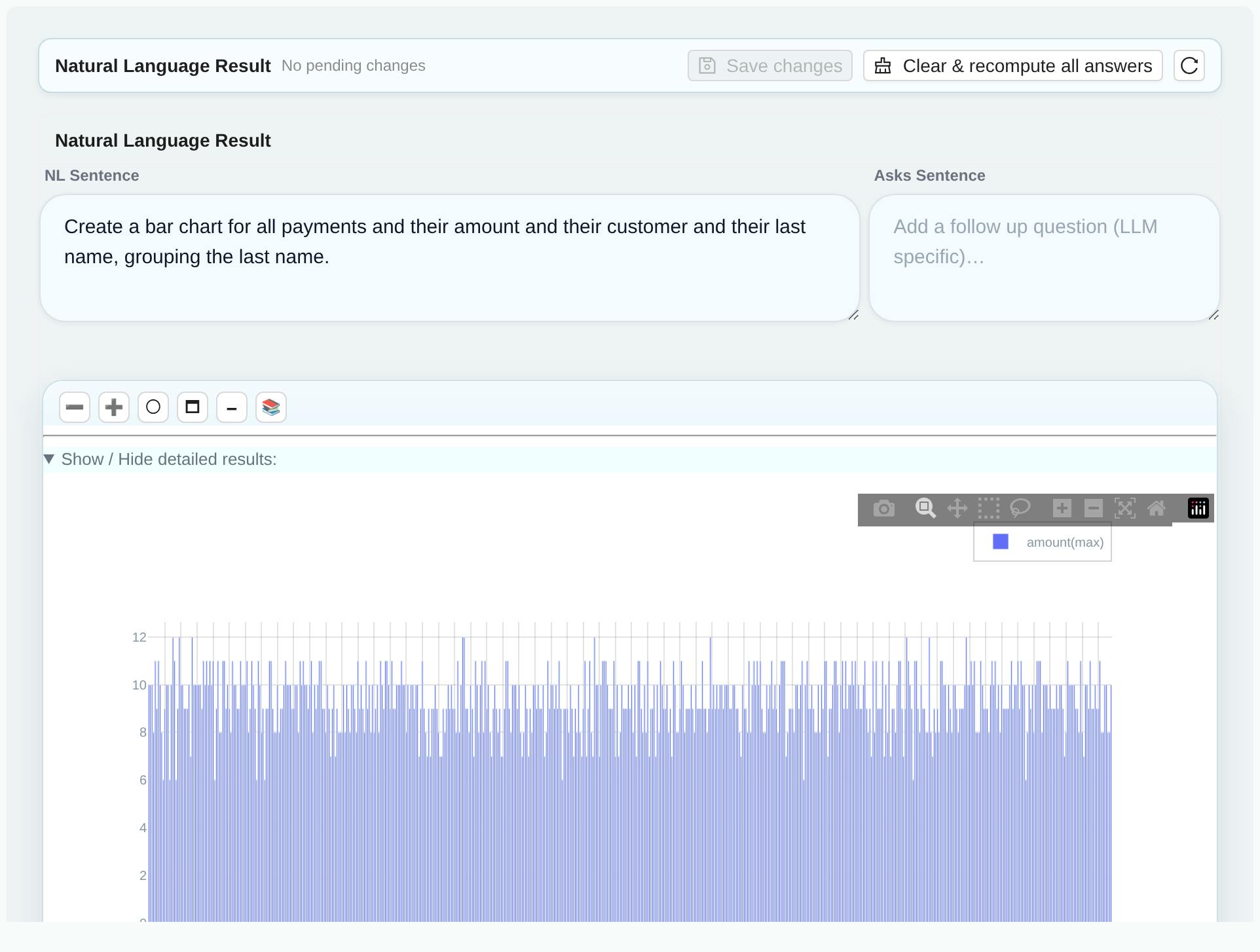
Task: Click the window-square toolbar button
Action: pos(193,407)
